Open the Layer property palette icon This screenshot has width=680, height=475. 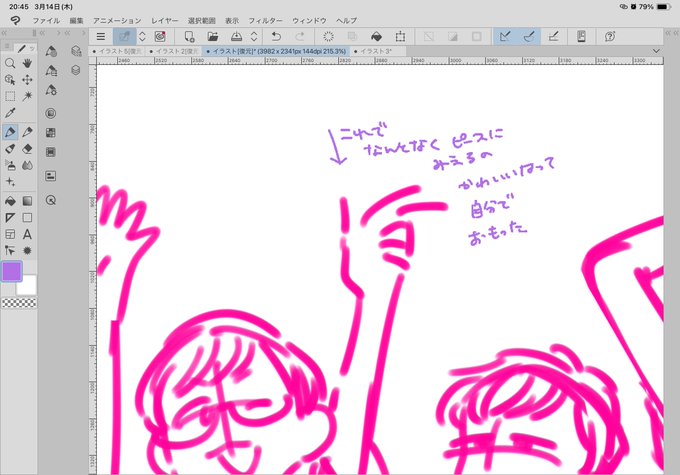point(76,51)
